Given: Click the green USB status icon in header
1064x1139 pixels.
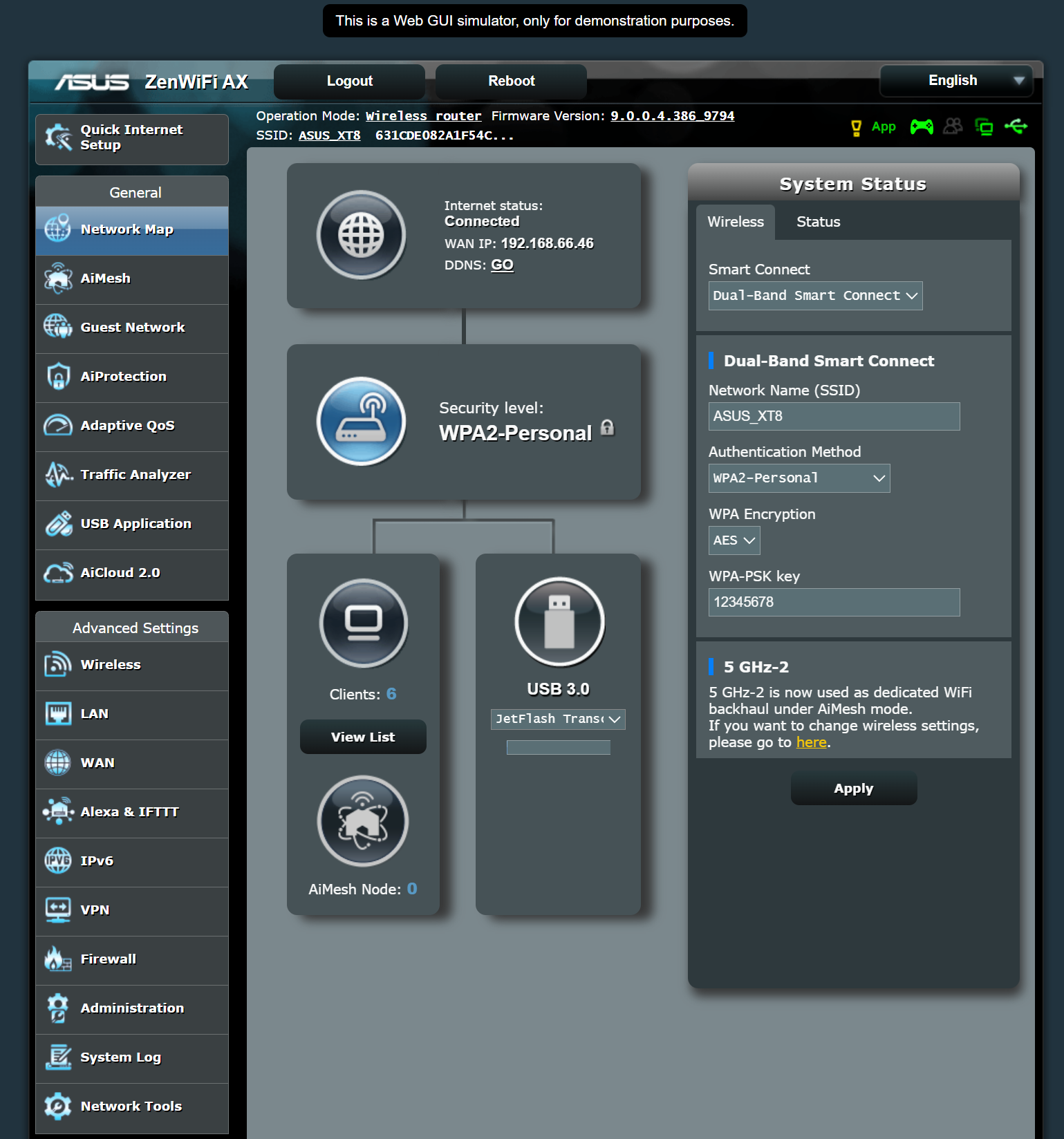Looking at the screenshot, I should pyautogui.click(x=1016, y=126).
